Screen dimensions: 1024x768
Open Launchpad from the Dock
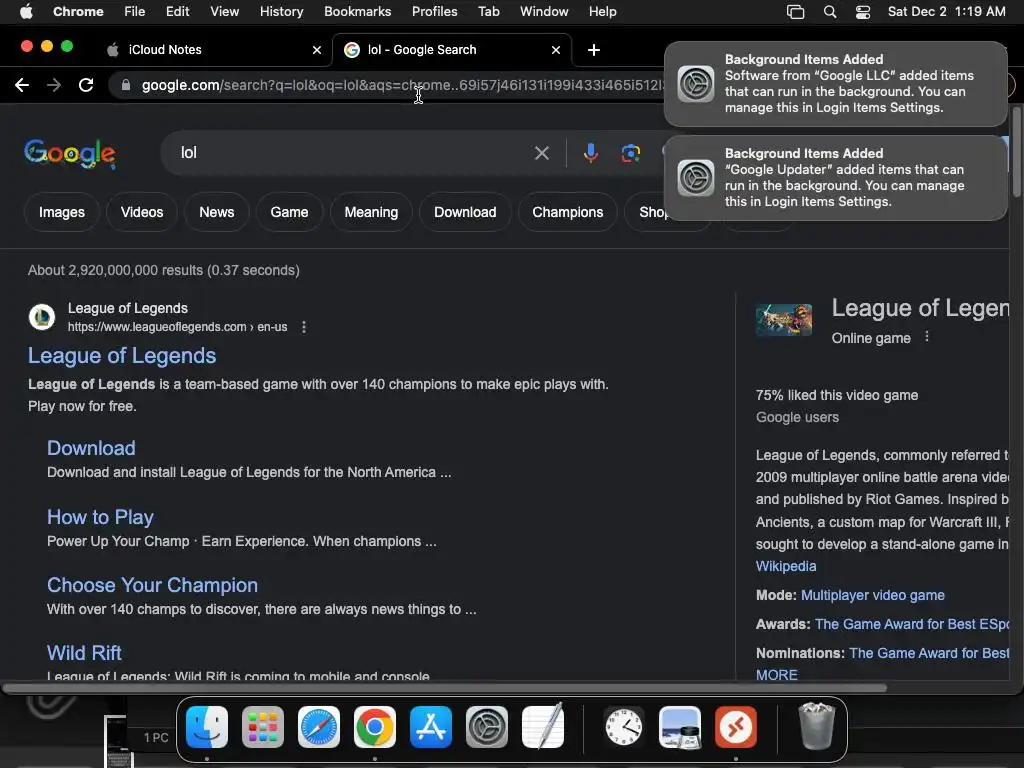(263, 727)
